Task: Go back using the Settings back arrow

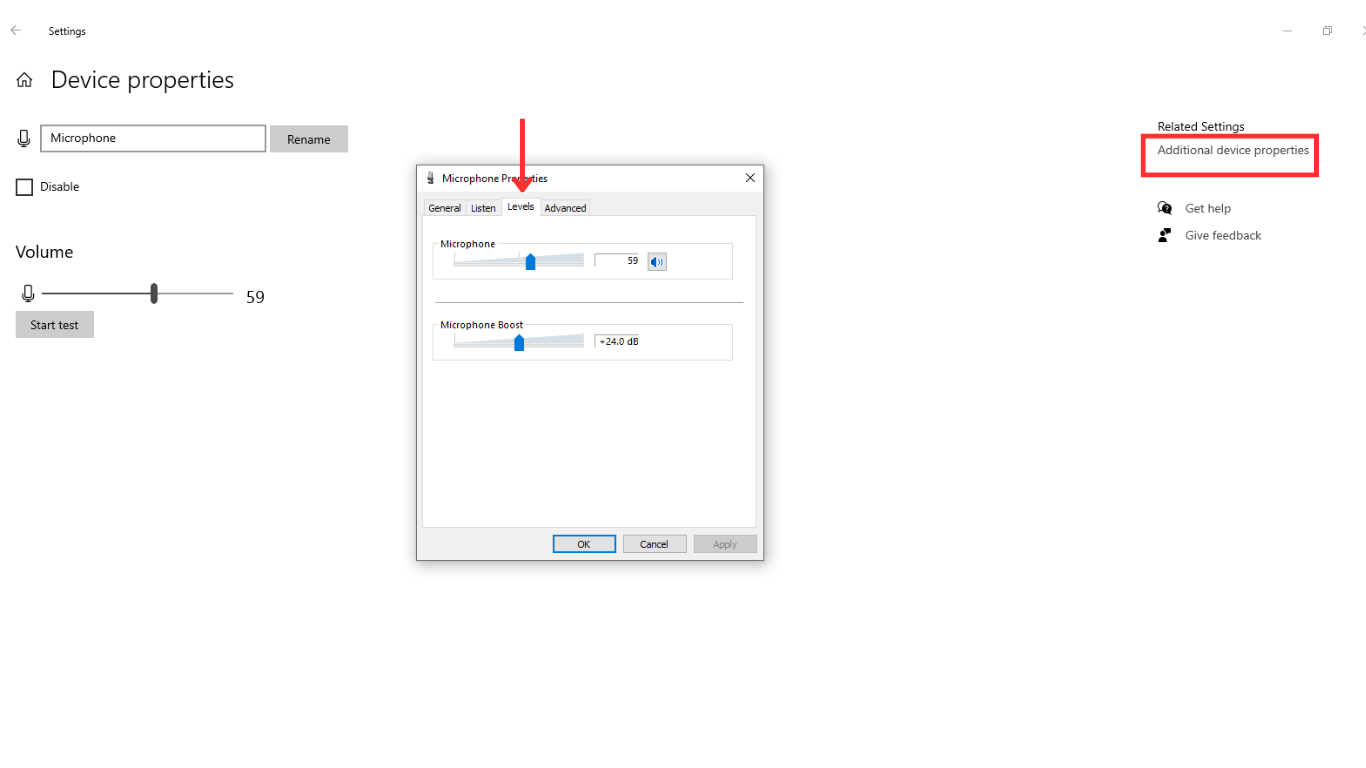Action: pos(16,31)
